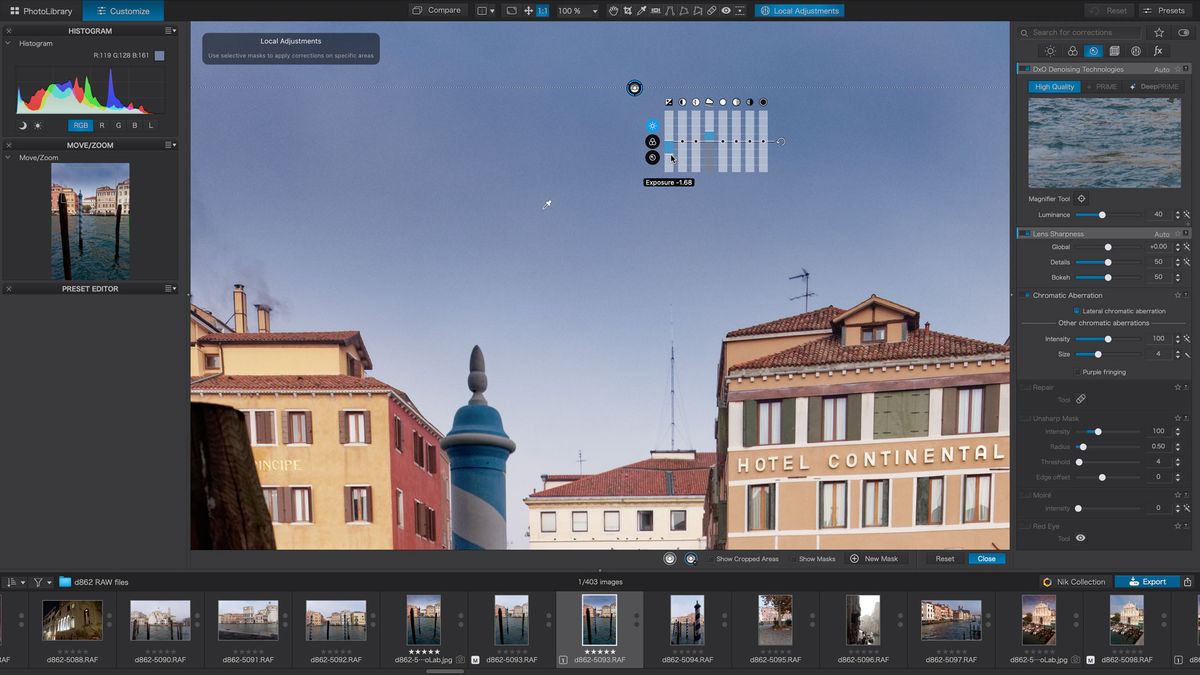Show favorite corrections star filter
Image resolution: width=1200 pixels, height=675 pixels.
(1159, 32)
